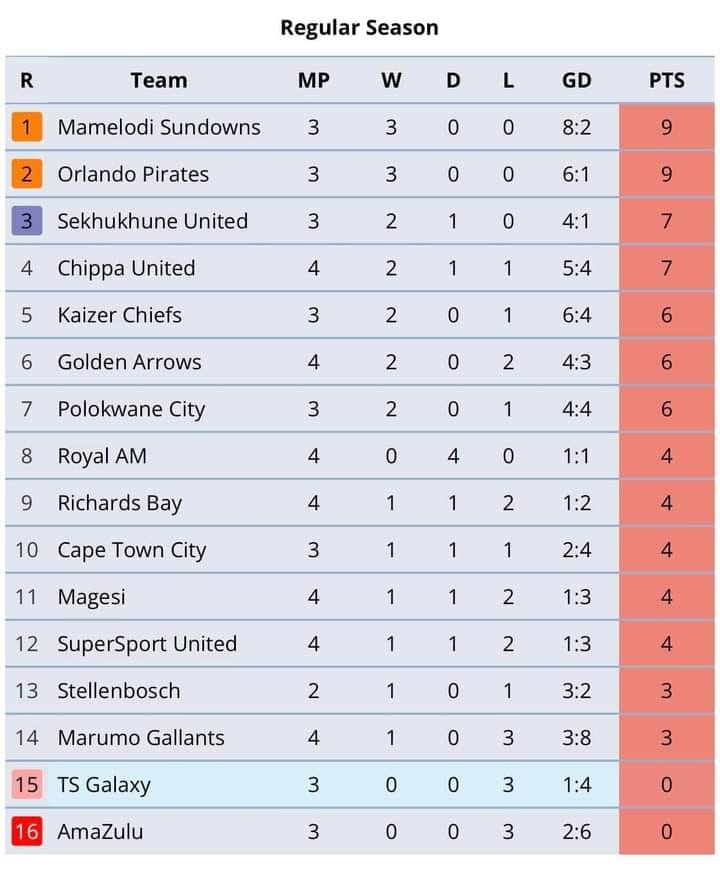This screenshot has height=872, width=720.
Task: Click the orange rank 1 badge
Action: tap(27, 127)
